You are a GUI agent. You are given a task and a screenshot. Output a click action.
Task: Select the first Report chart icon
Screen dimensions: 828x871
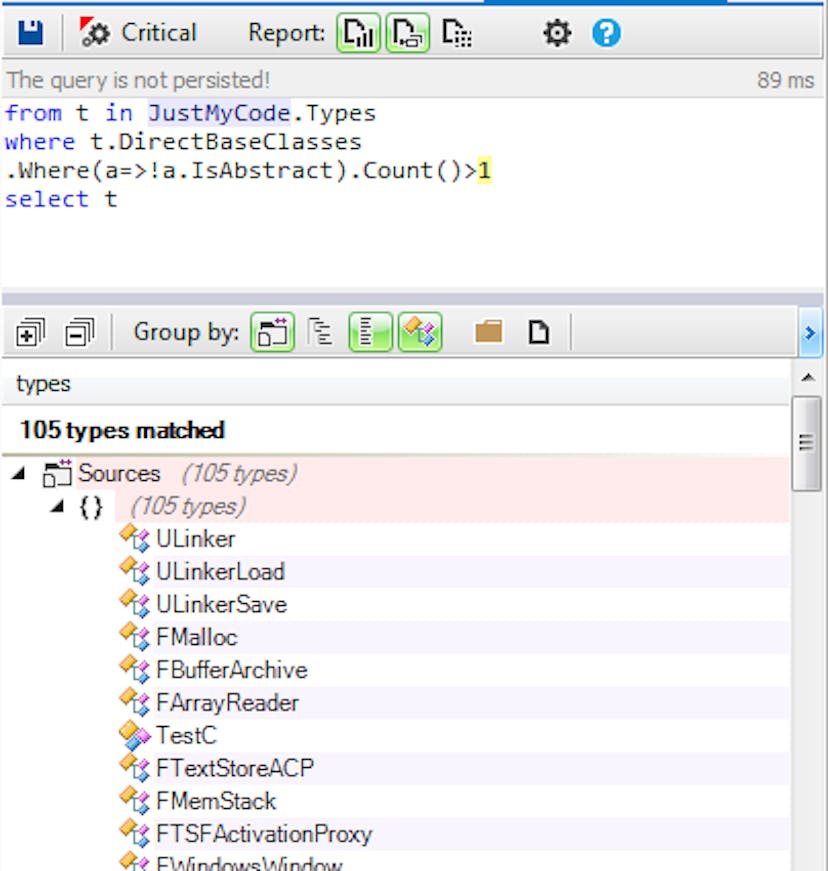click(359, 32)
